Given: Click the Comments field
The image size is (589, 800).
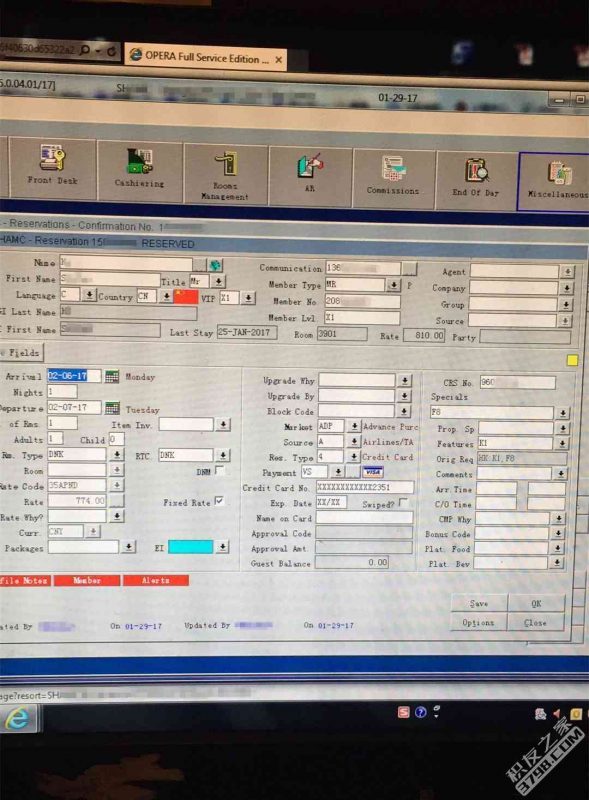Looking at the screenshot, I should [x=516, y=473].
